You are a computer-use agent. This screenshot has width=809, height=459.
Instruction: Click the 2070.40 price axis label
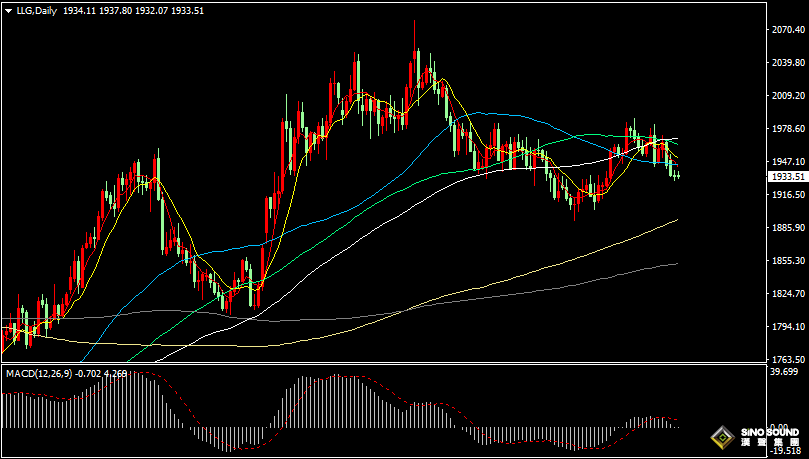coord(787,31)
